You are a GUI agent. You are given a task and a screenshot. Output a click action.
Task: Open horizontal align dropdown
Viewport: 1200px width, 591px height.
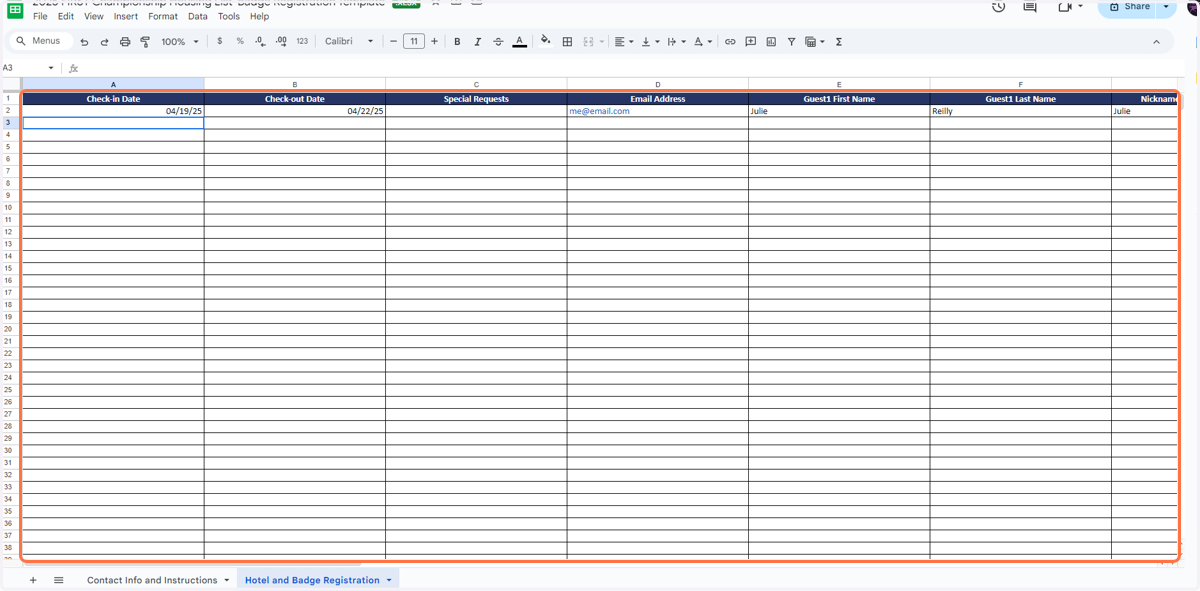coord(624,41)
